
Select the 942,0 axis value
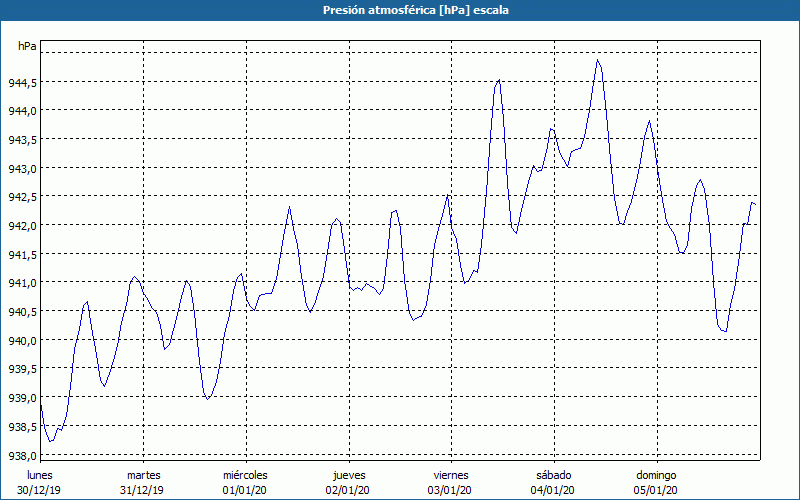tap(21, 226)
